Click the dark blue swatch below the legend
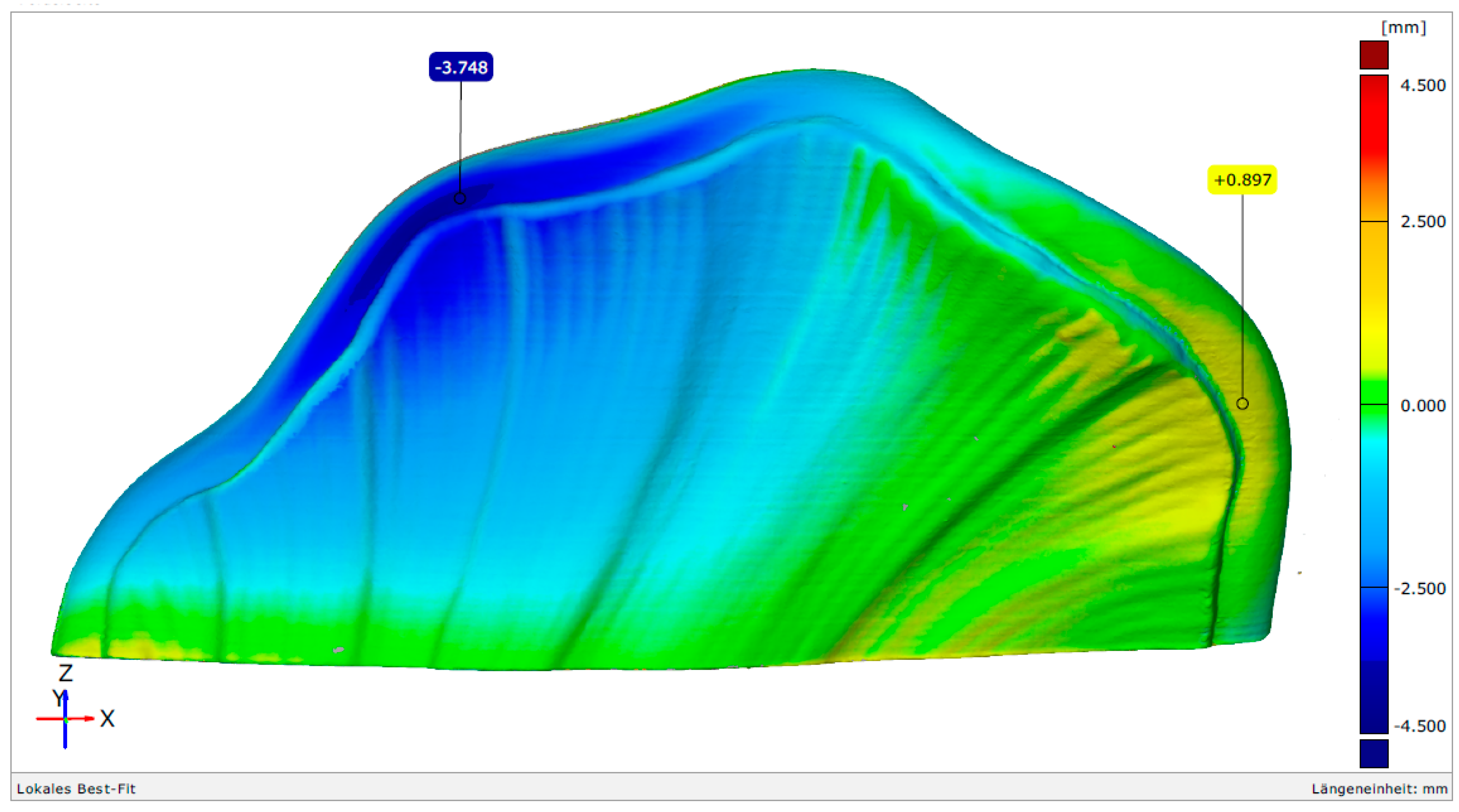The image size is (1459, 812). tap(1374, 753)
